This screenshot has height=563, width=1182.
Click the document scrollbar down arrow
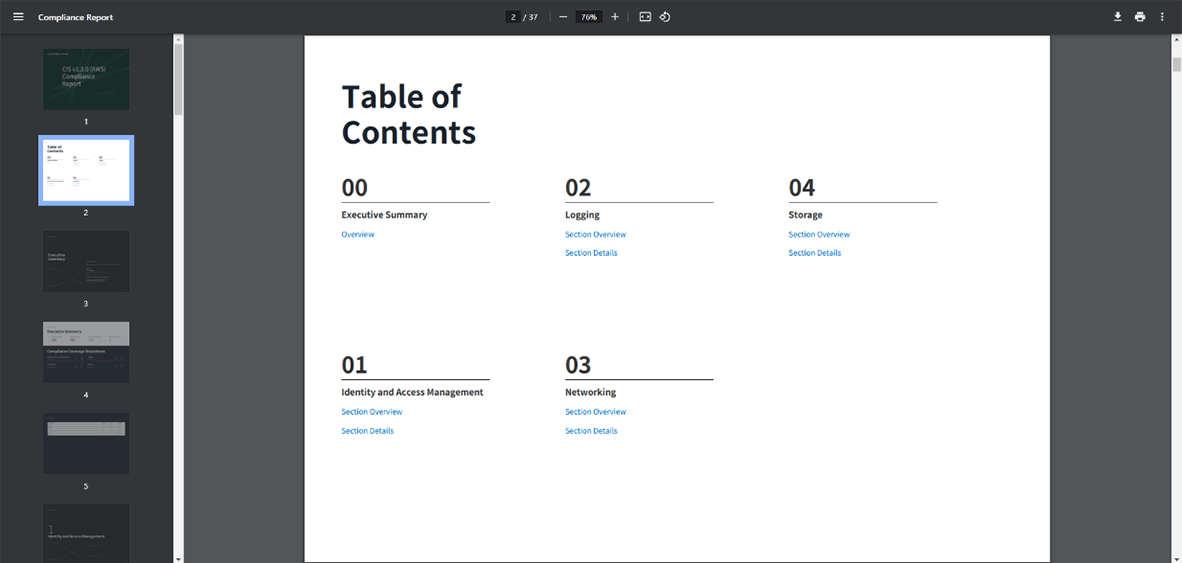(x=1177, y=558)
